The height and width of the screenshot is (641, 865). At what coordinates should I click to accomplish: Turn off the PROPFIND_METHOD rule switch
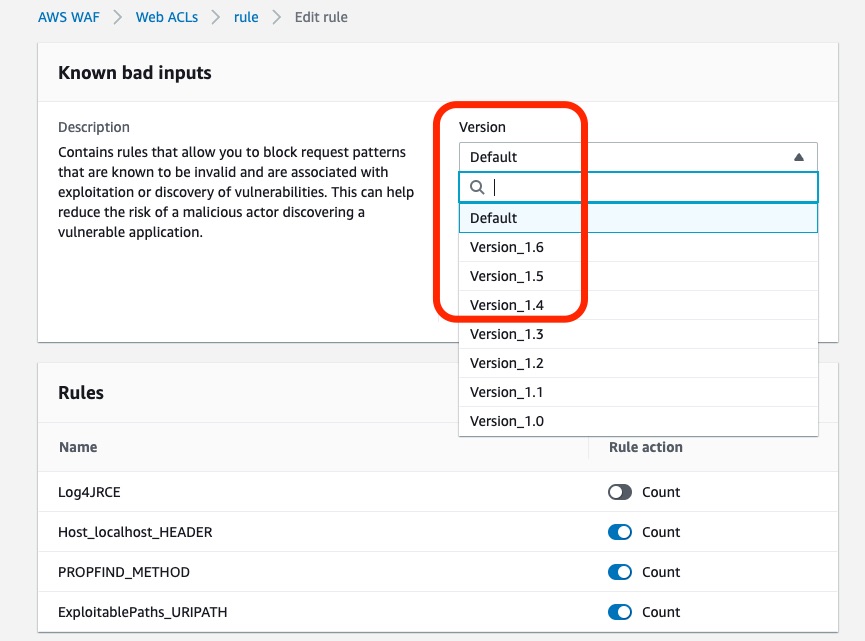(x=619, y=572)
